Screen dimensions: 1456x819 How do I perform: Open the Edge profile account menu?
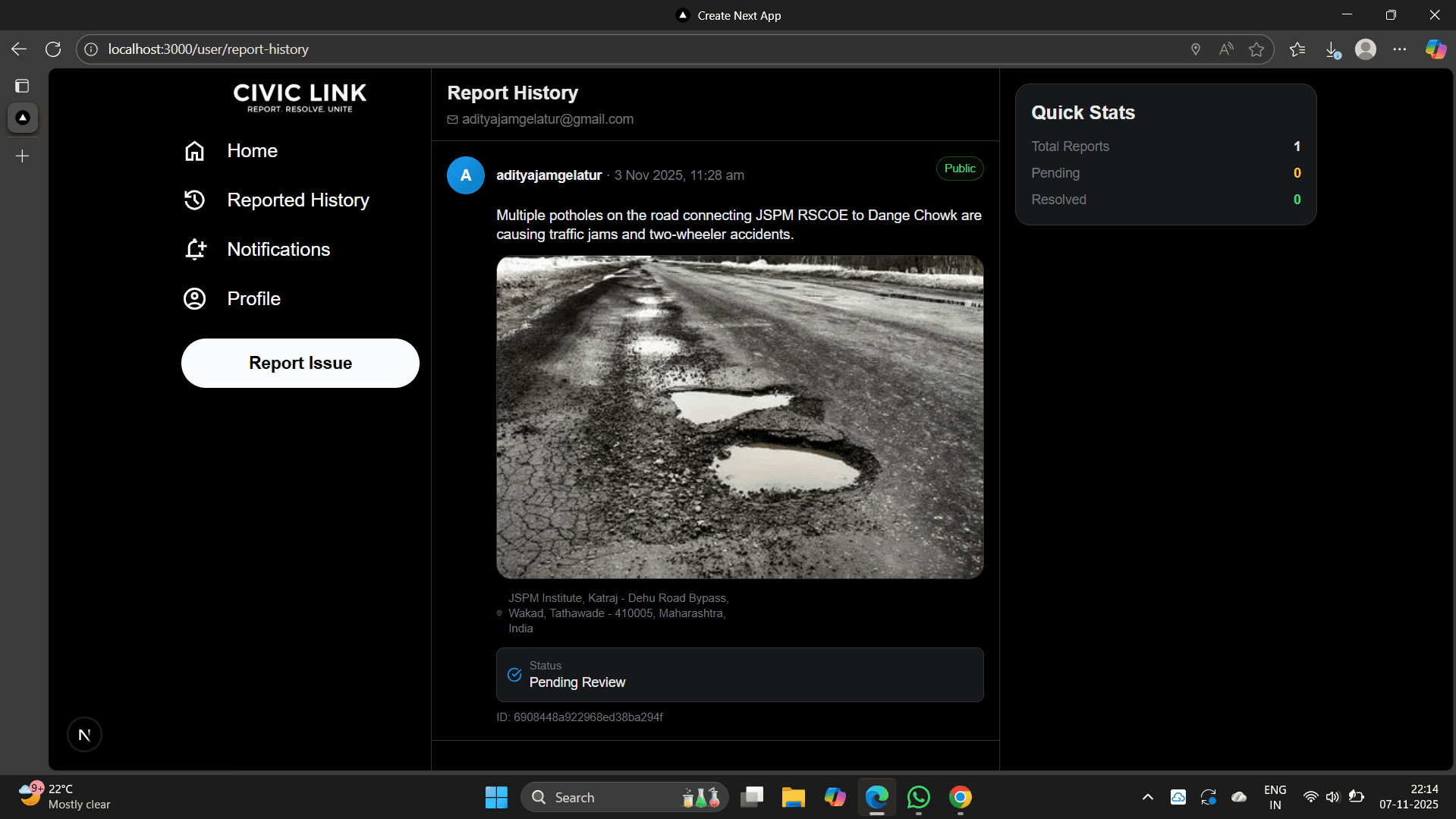pyautogui.click(x=1366, y=49)
